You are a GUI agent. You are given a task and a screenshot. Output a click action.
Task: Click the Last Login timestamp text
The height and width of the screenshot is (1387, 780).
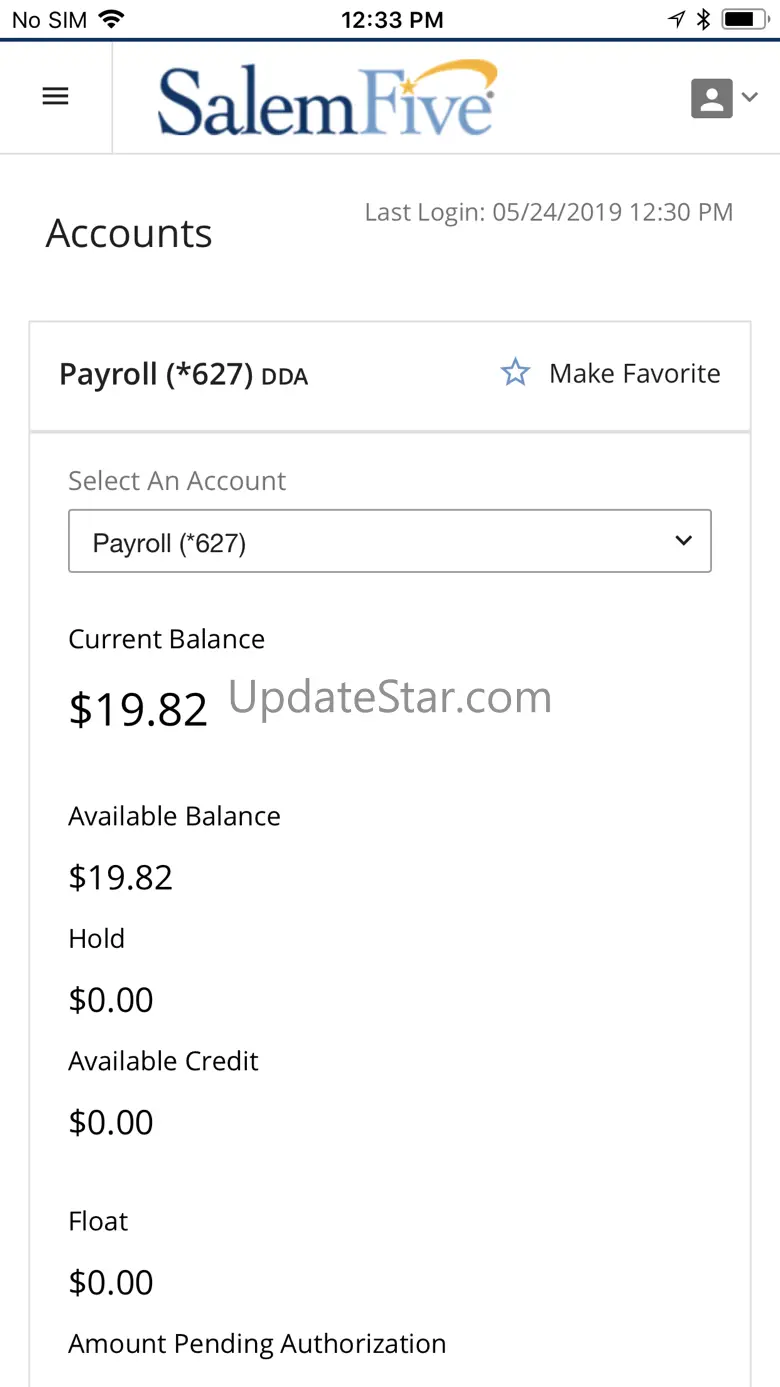(x=548, y=212)
